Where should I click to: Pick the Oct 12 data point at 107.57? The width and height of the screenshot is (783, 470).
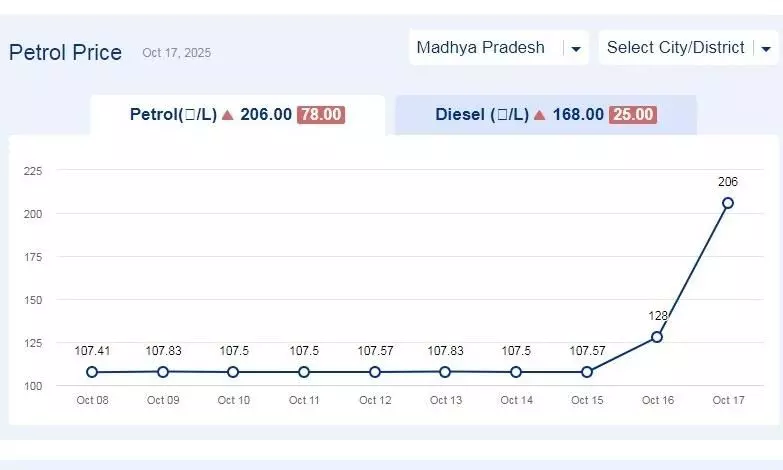coord(375,372)
